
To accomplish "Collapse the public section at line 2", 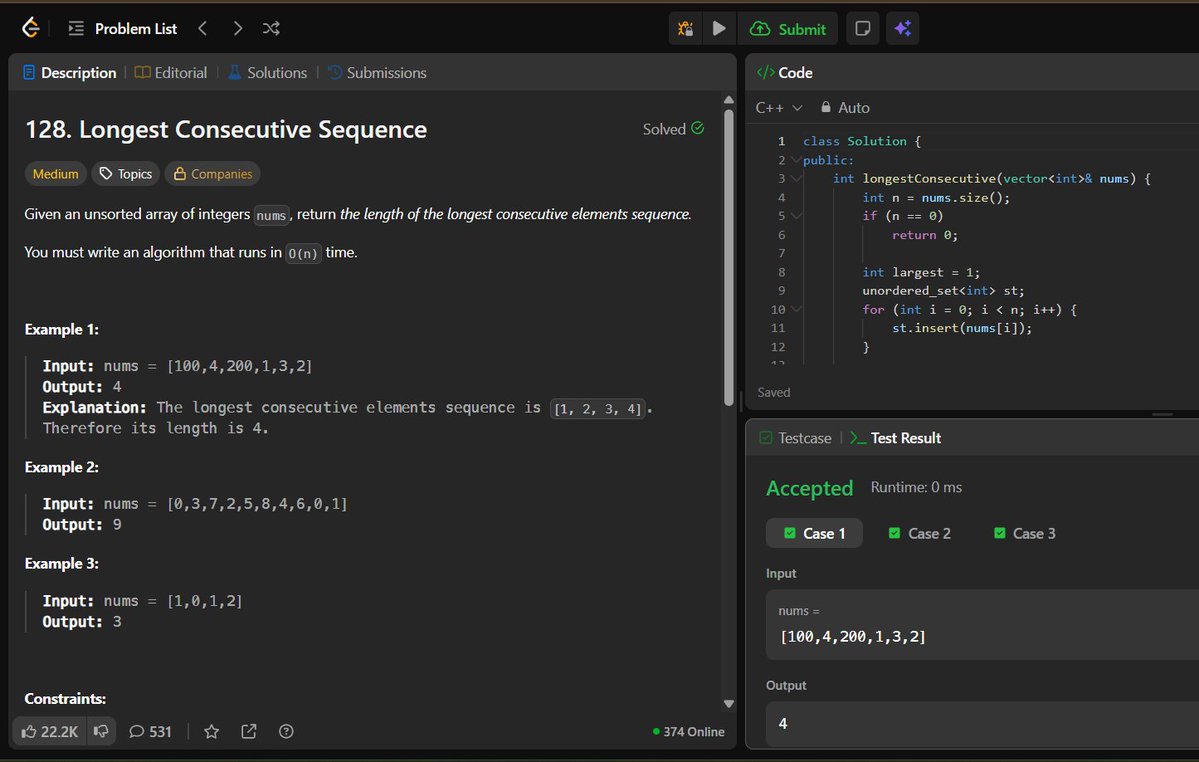I will pos(793,159).
